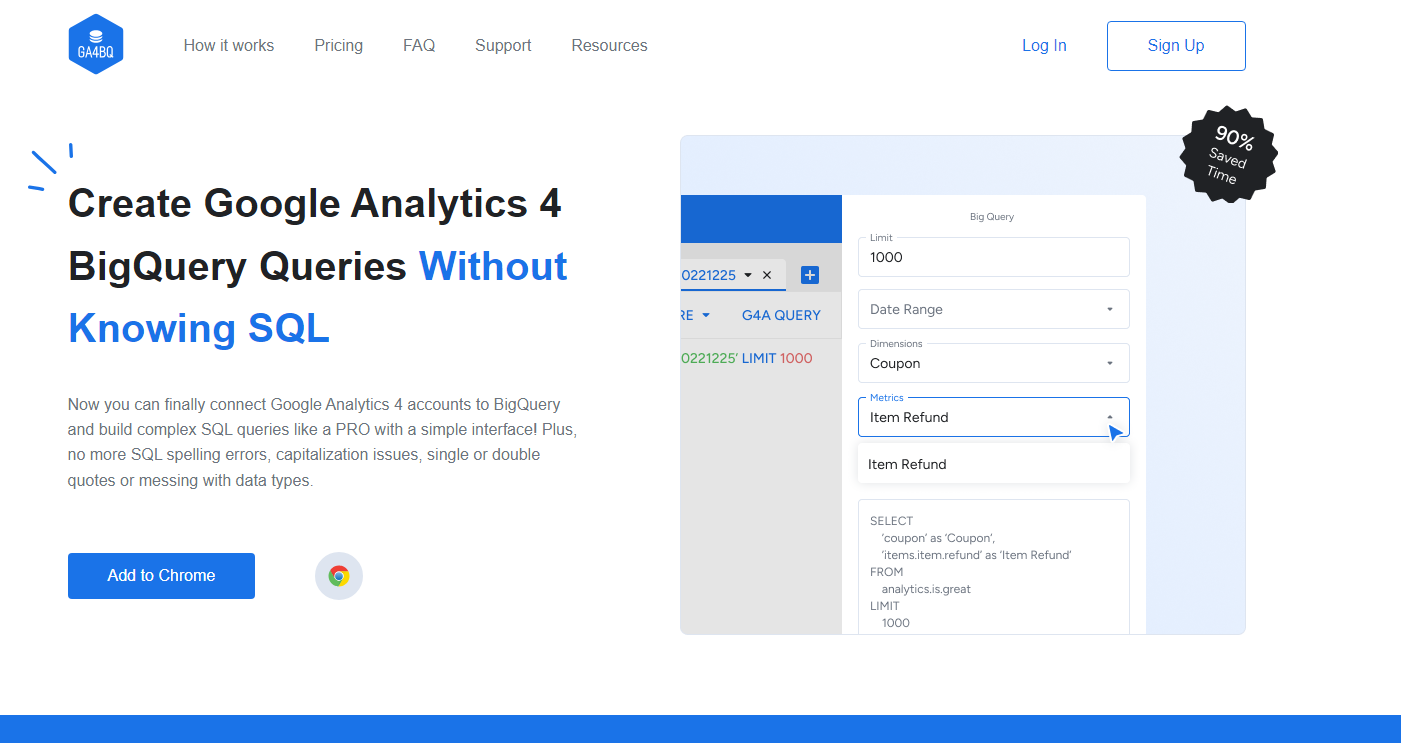
Task: Click the Sign Up button
Action: [1176, 46]
